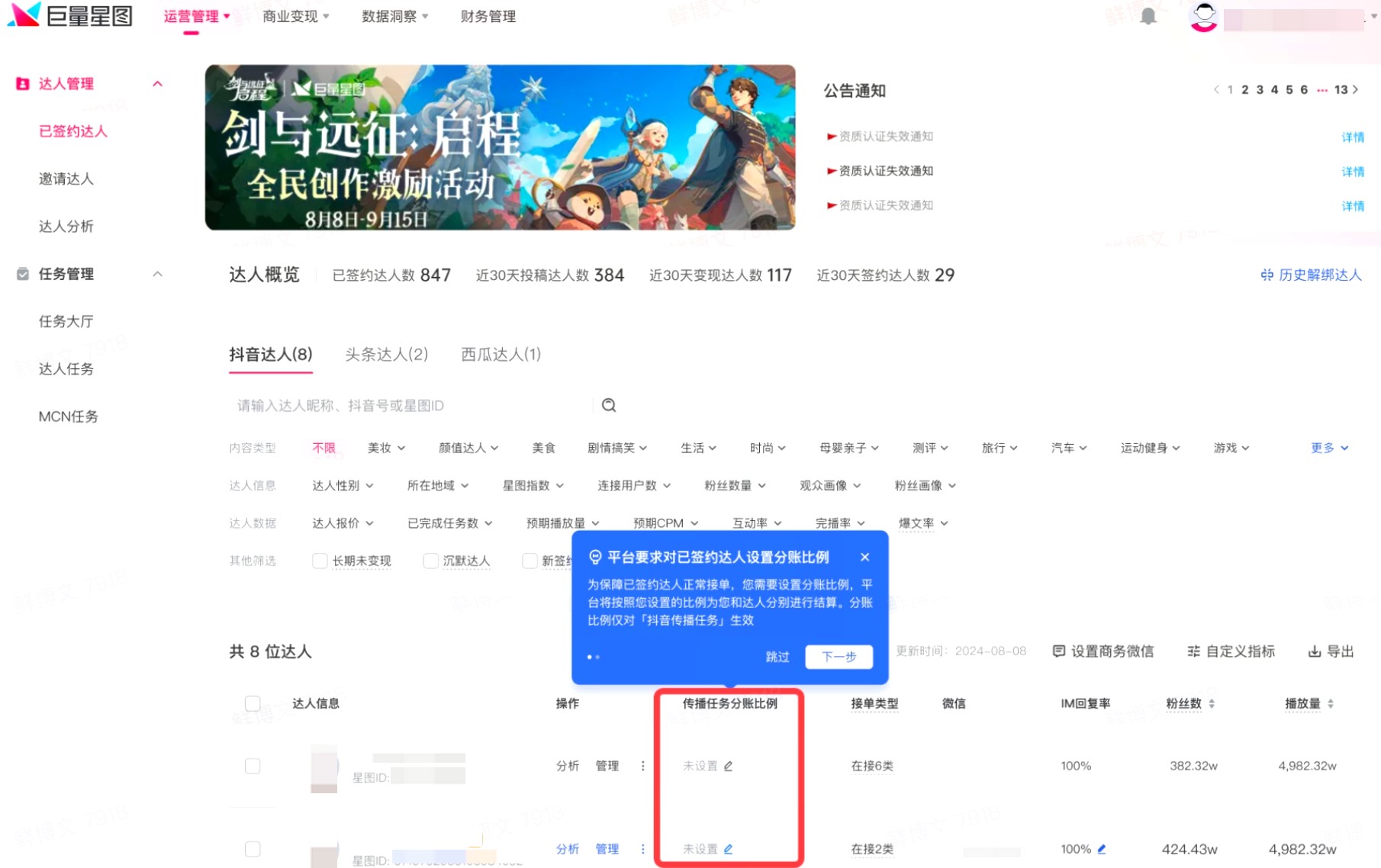This screenshot has height=868, width=1381.
Task: Open 达人任务 in the sidebar
Action: point(66,369)
